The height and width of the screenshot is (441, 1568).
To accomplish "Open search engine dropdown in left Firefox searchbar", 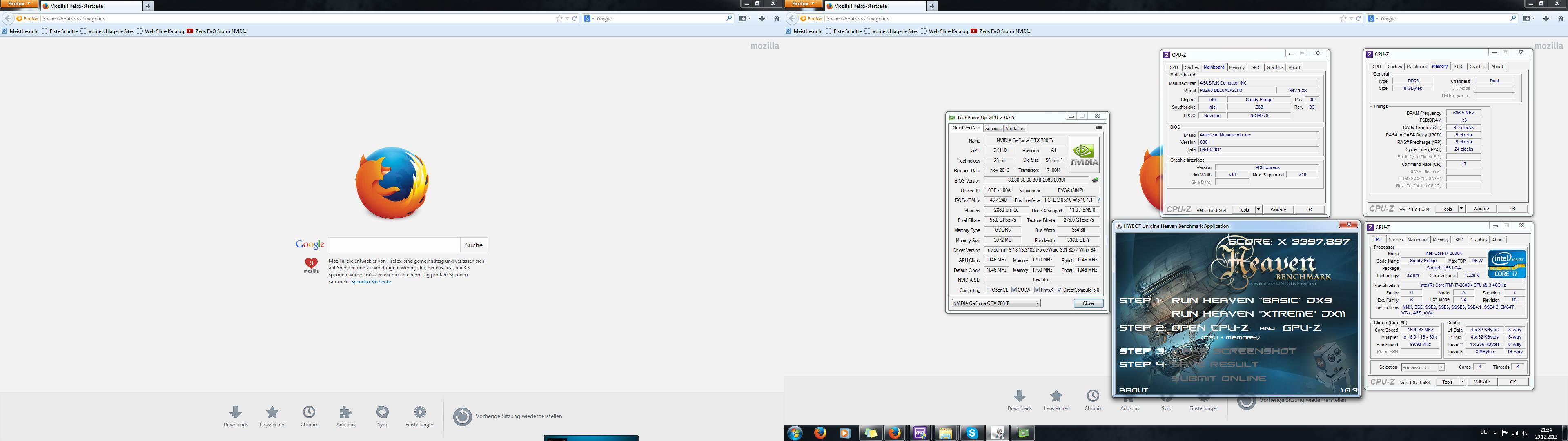I will tap(588, 18).
